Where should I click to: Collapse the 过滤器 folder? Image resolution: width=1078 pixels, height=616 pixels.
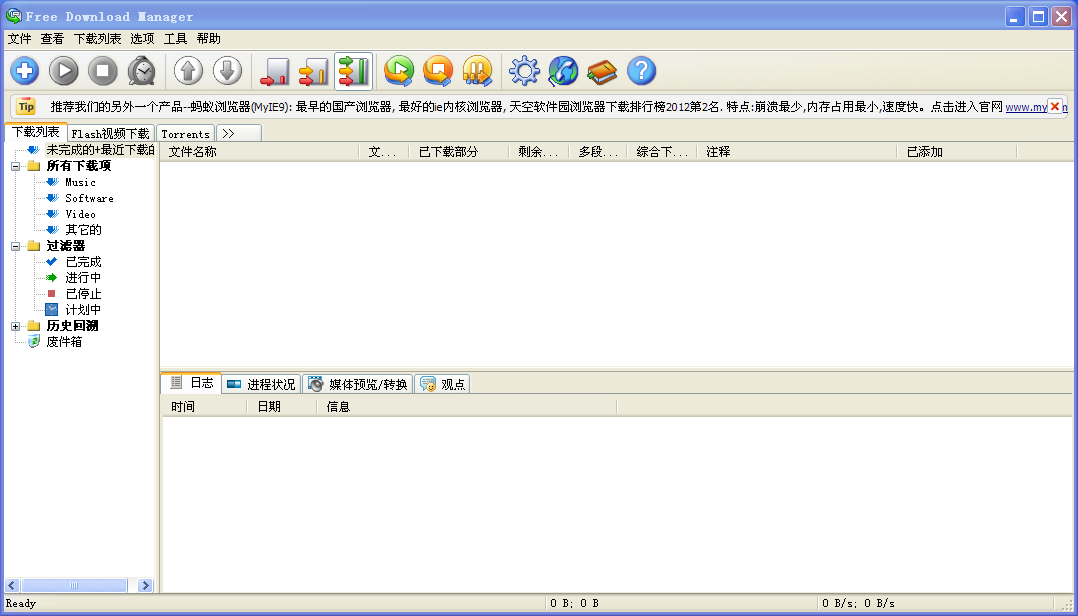(15, 245)
